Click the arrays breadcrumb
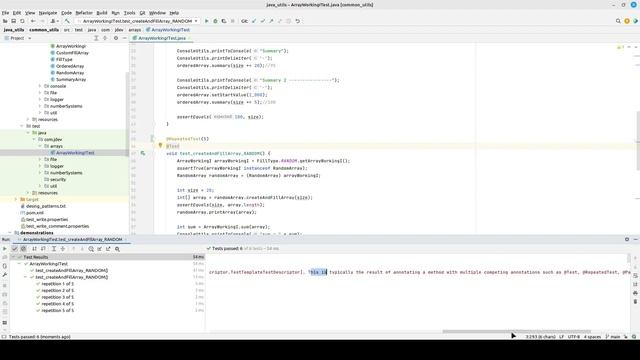This screenshot has height=360, width=640. 135,30
